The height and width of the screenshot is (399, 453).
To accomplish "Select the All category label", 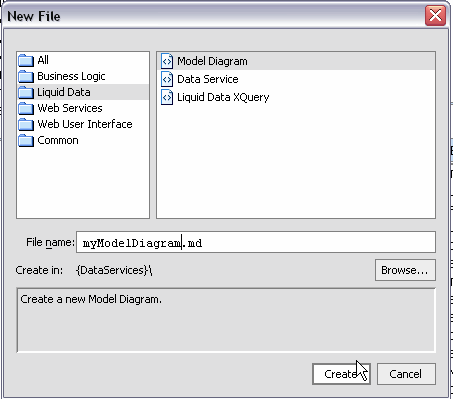I will tap(43, 60).
